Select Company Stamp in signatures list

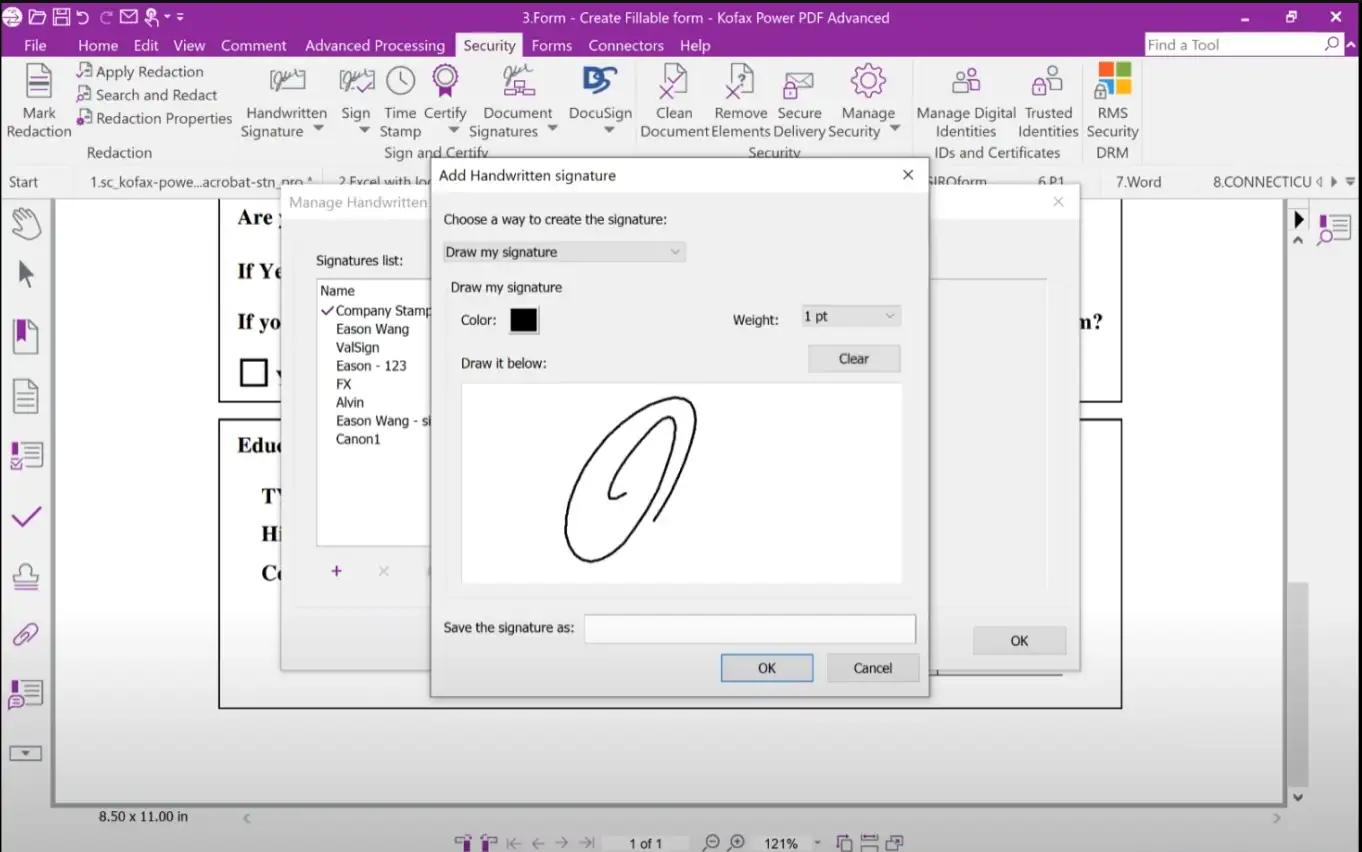[x=382, y=311]
